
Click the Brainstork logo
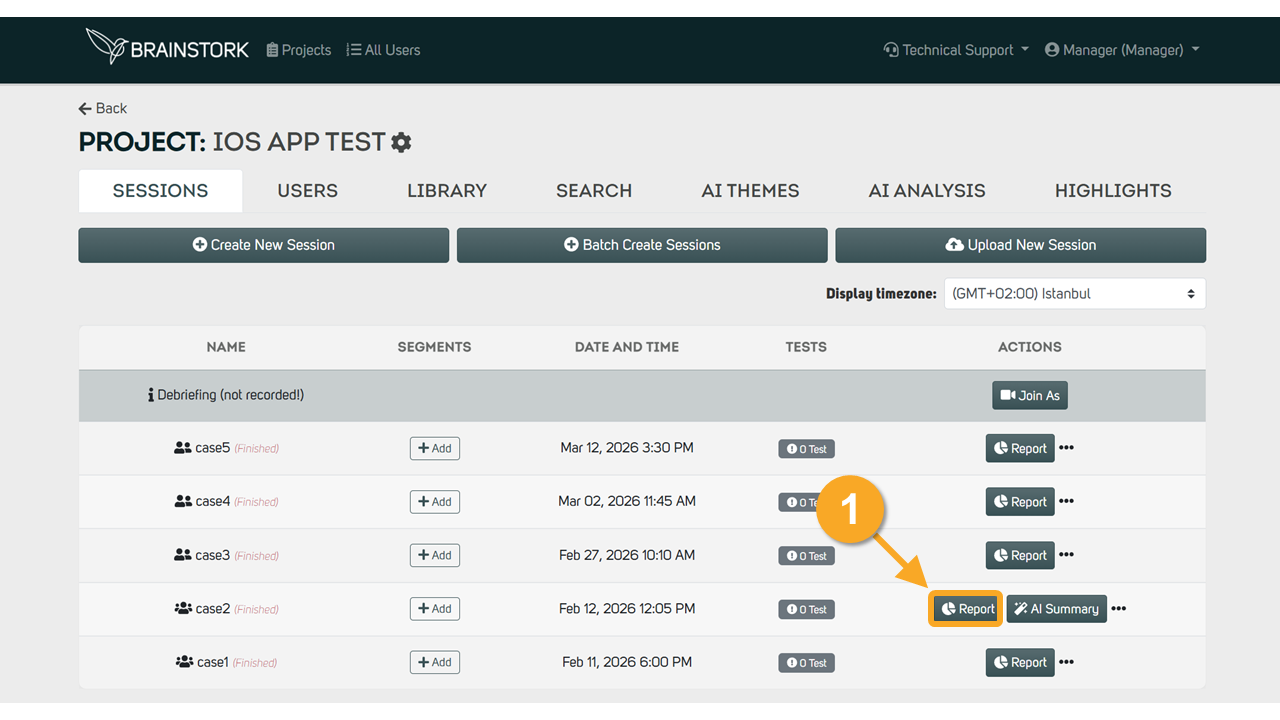coord(167,47)
